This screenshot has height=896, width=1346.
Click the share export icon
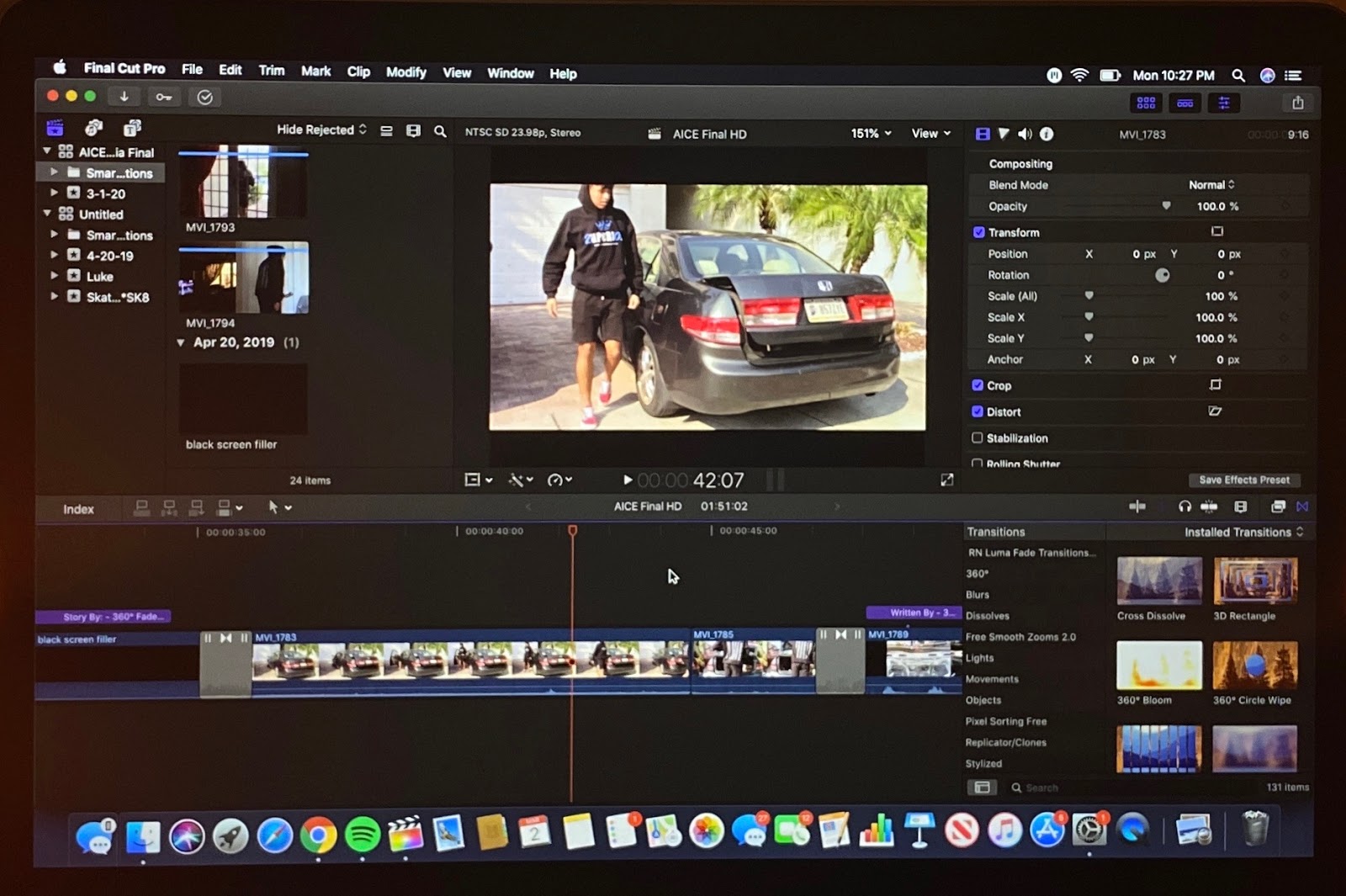pos(1298,103)
